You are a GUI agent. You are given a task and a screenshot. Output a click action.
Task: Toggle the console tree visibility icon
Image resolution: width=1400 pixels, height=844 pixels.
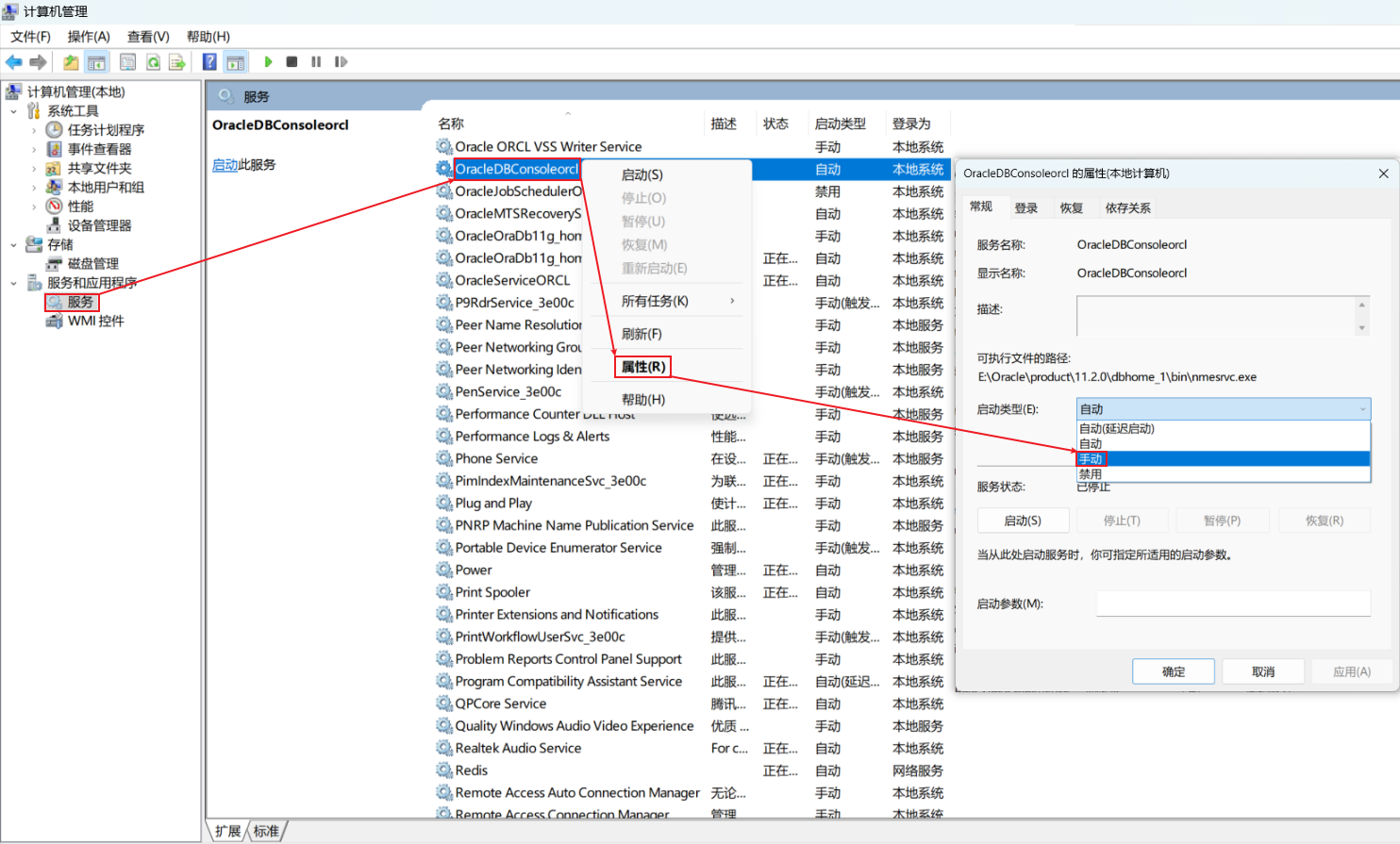point(97,61)
